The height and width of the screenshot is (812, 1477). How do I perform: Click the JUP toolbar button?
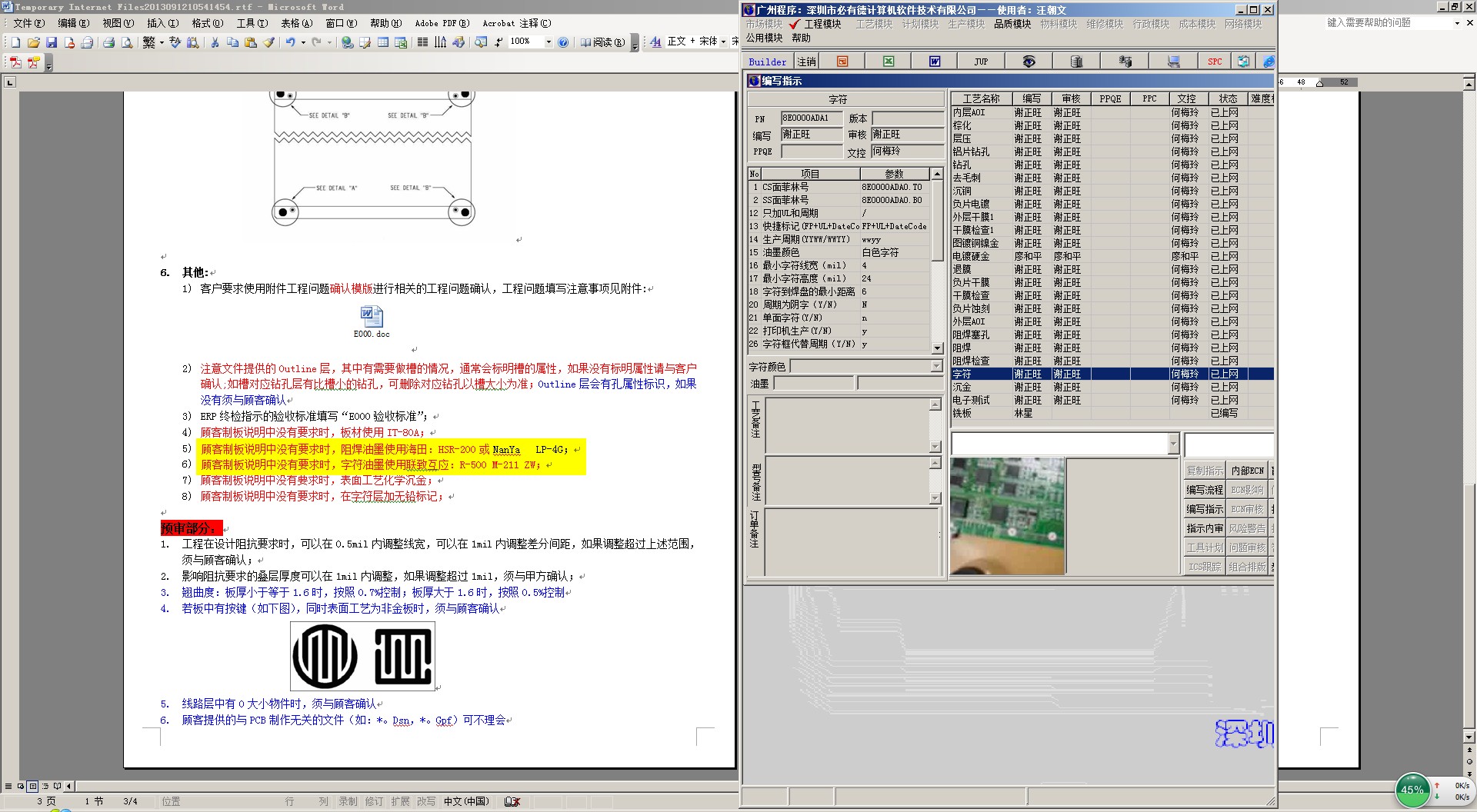tap(981, 62)
